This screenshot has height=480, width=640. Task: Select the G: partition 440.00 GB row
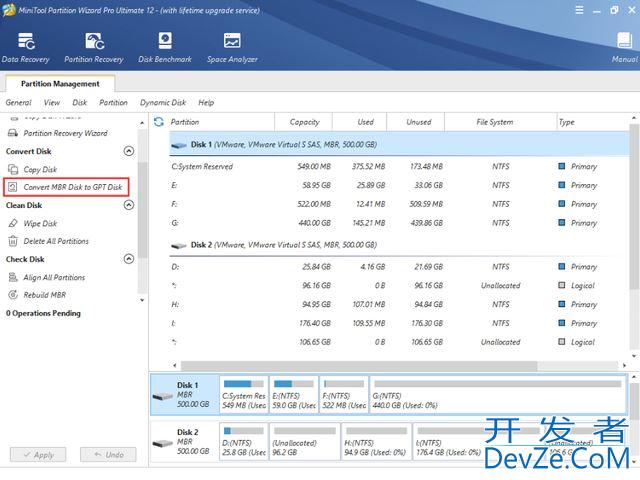(x=399, y=223)
